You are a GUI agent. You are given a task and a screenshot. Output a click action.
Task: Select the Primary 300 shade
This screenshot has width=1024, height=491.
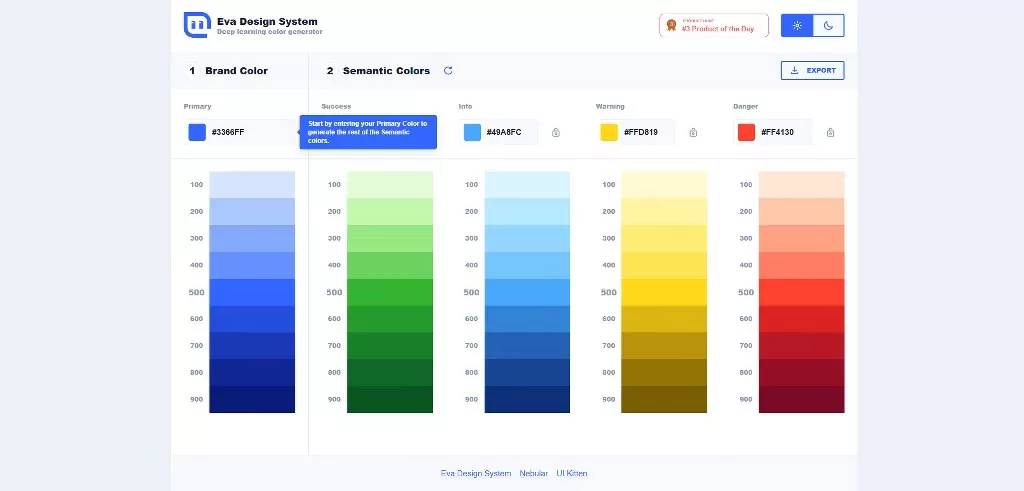(x=252, y=238)
